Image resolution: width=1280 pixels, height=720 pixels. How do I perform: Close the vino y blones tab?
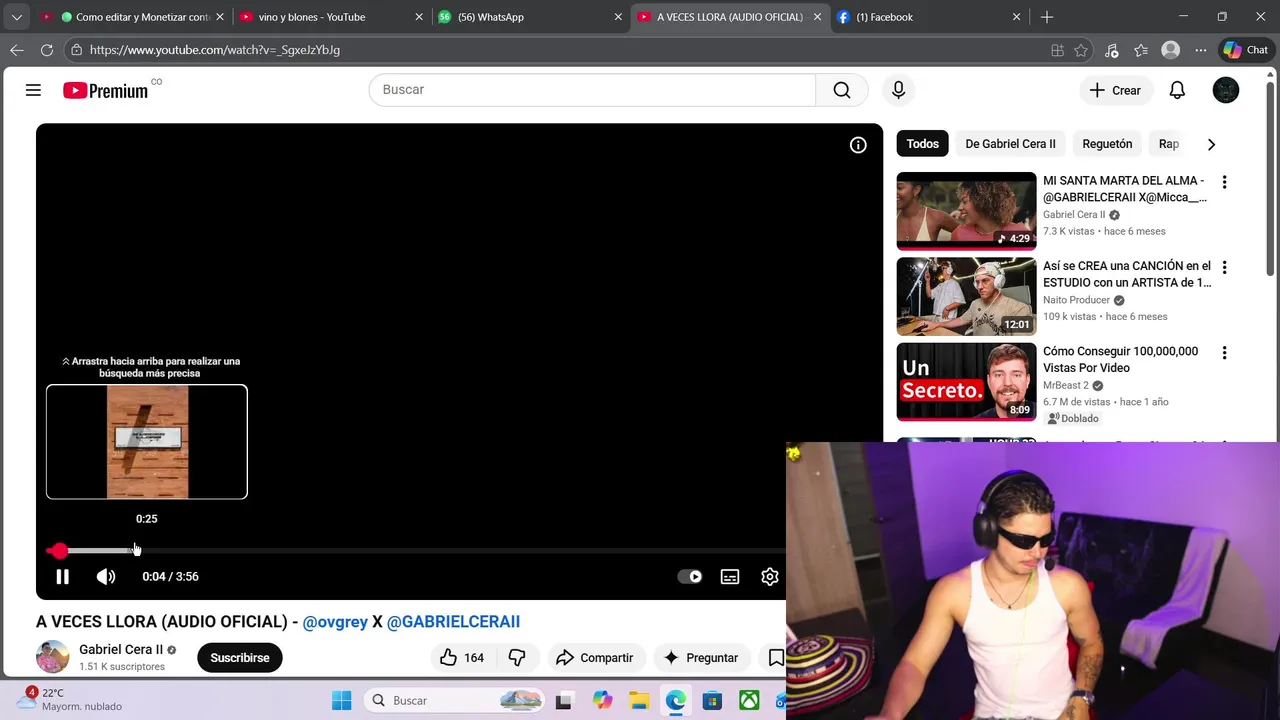pos(419,17)
